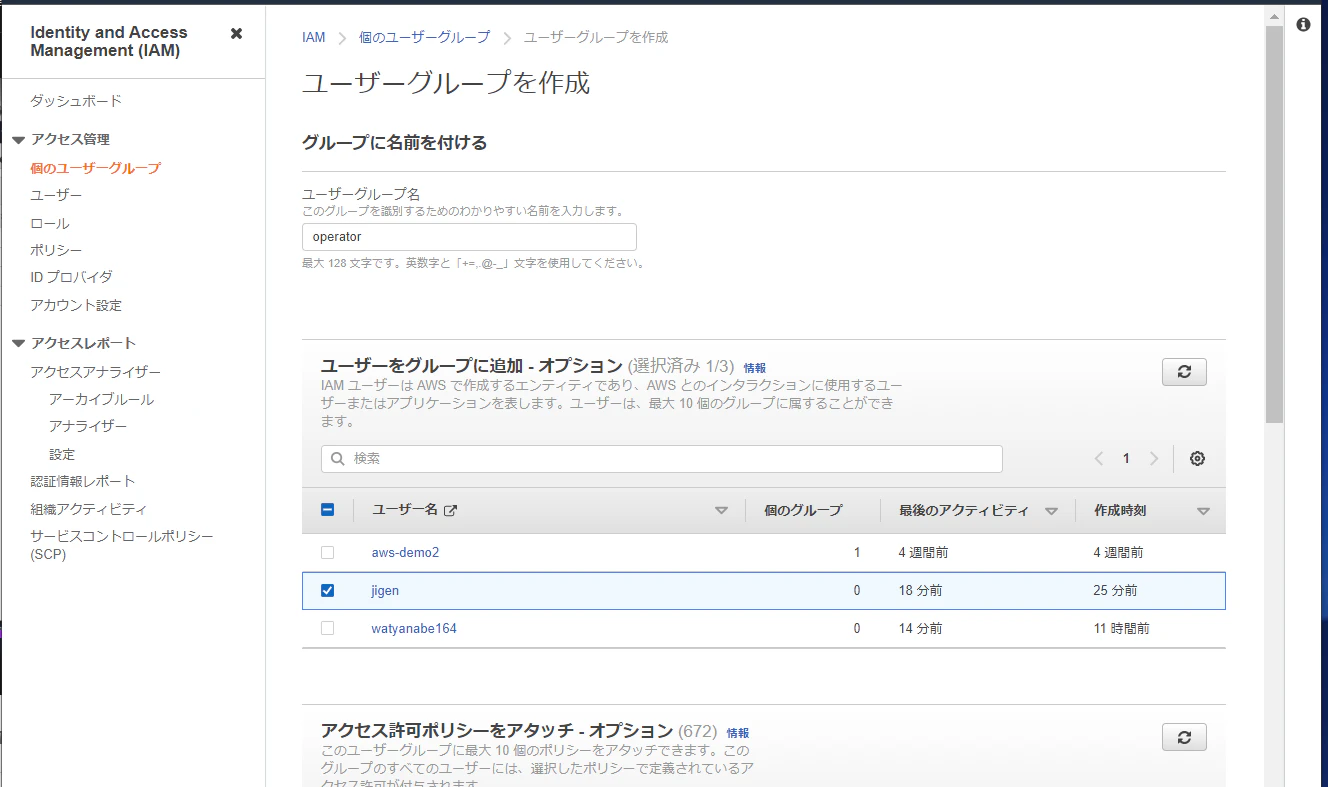Sort by 作成時刻 column arrow
The width and height of the screenshot is (1328, 787).
coord(1203,511)
